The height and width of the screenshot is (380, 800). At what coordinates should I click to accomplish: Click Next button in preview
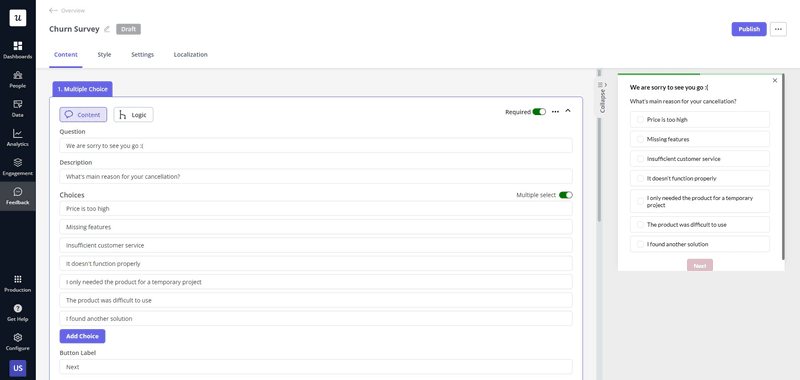(699, 266)
